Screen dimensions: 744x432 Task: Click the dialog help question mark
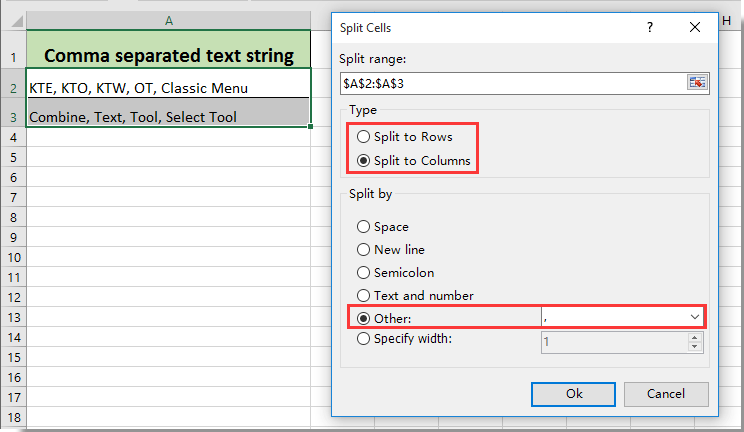click(650, 29)
